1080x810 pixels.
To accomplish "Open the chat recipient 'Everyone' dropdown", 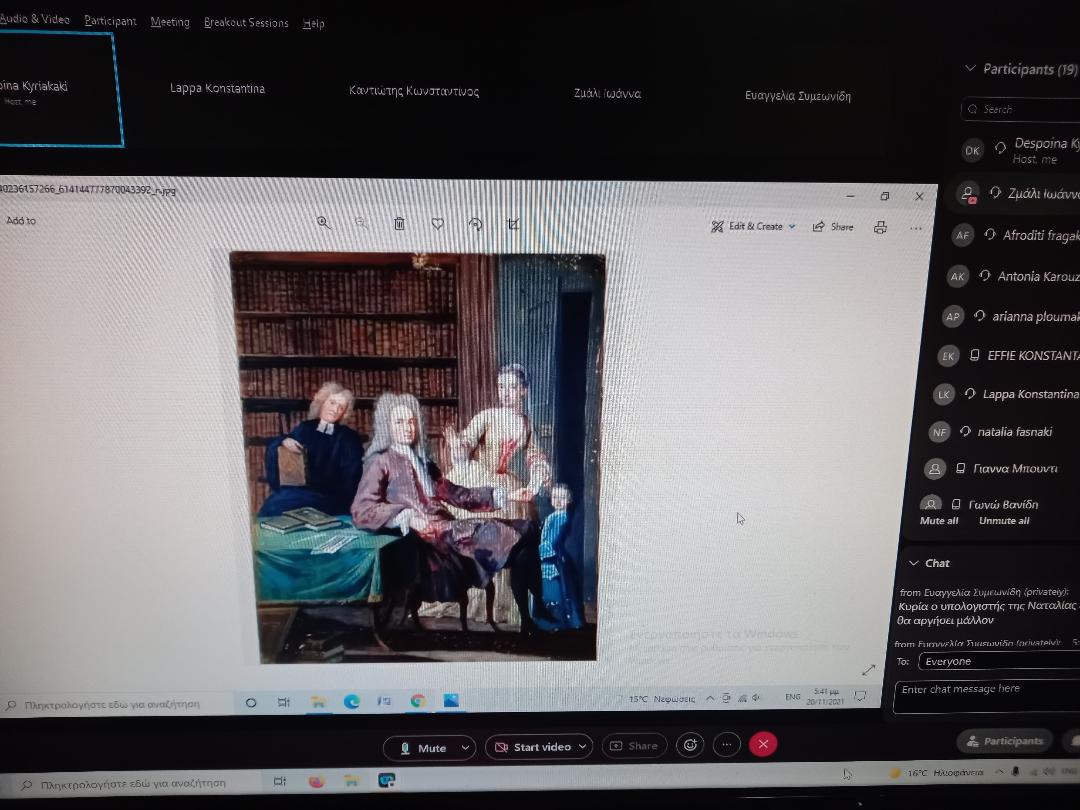I will click(x=998, y=661).
